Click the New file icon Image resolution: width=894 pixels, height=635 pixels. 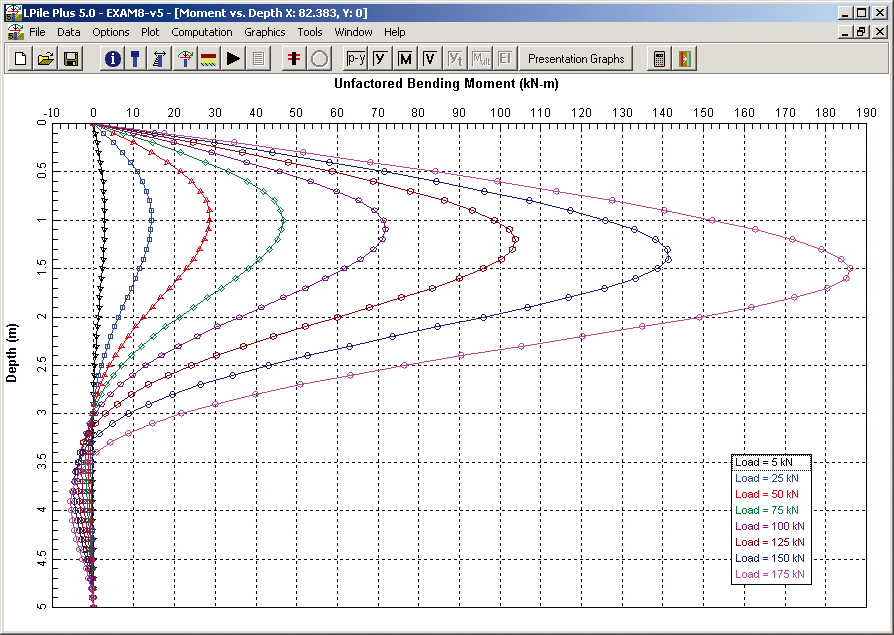(x=21, y=59)
